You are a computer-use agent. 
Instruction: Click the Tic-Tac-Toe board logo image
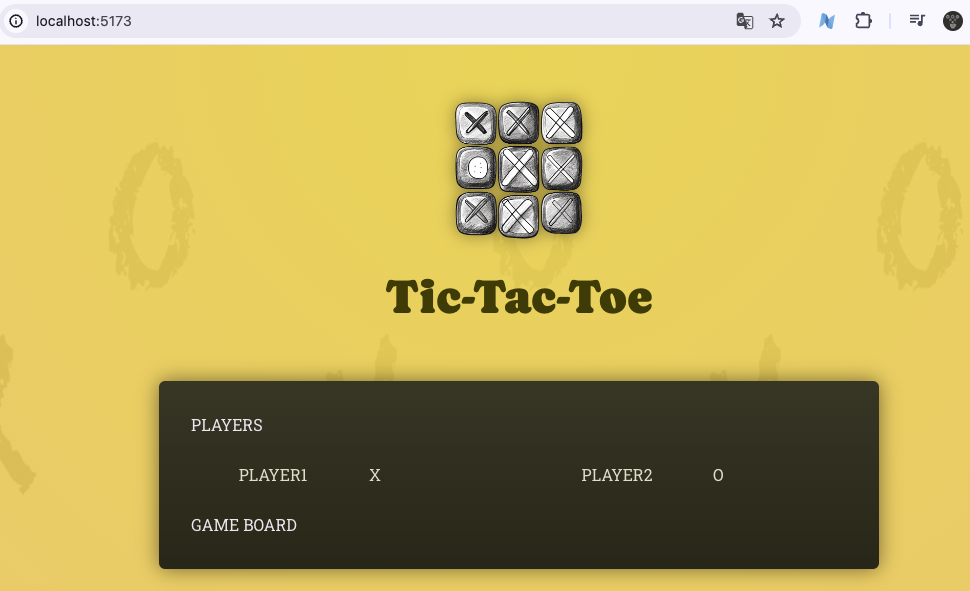point(518,170)
